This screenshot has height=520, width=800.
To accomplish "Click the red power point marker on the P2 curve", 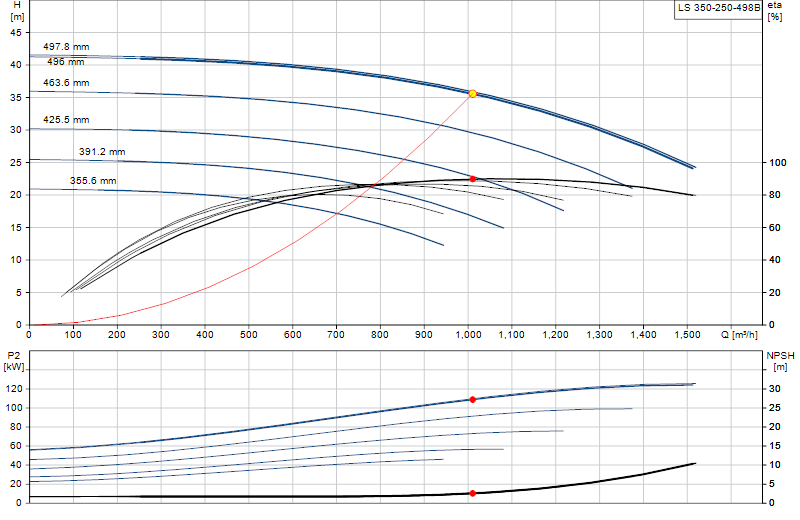I will pos(472,400).
